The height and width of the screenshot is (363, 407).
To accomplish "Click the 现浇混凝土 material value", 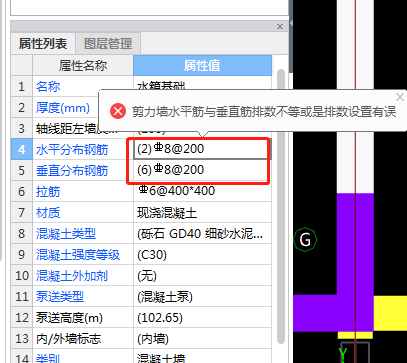I will pyautogui.click(x=202, y=213).
